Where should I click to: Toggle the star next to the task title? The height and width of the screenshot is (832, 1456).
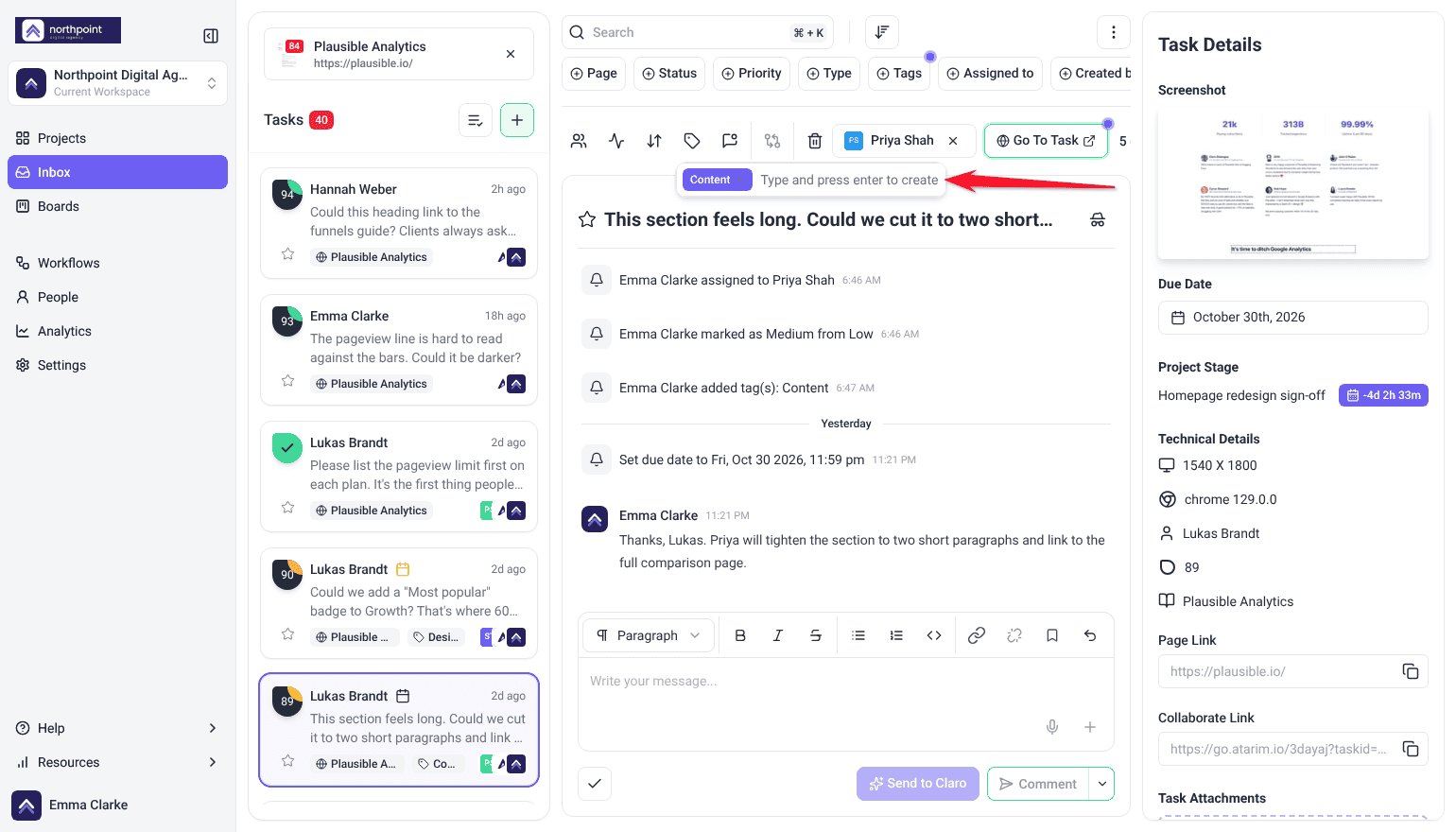point(587,219)
